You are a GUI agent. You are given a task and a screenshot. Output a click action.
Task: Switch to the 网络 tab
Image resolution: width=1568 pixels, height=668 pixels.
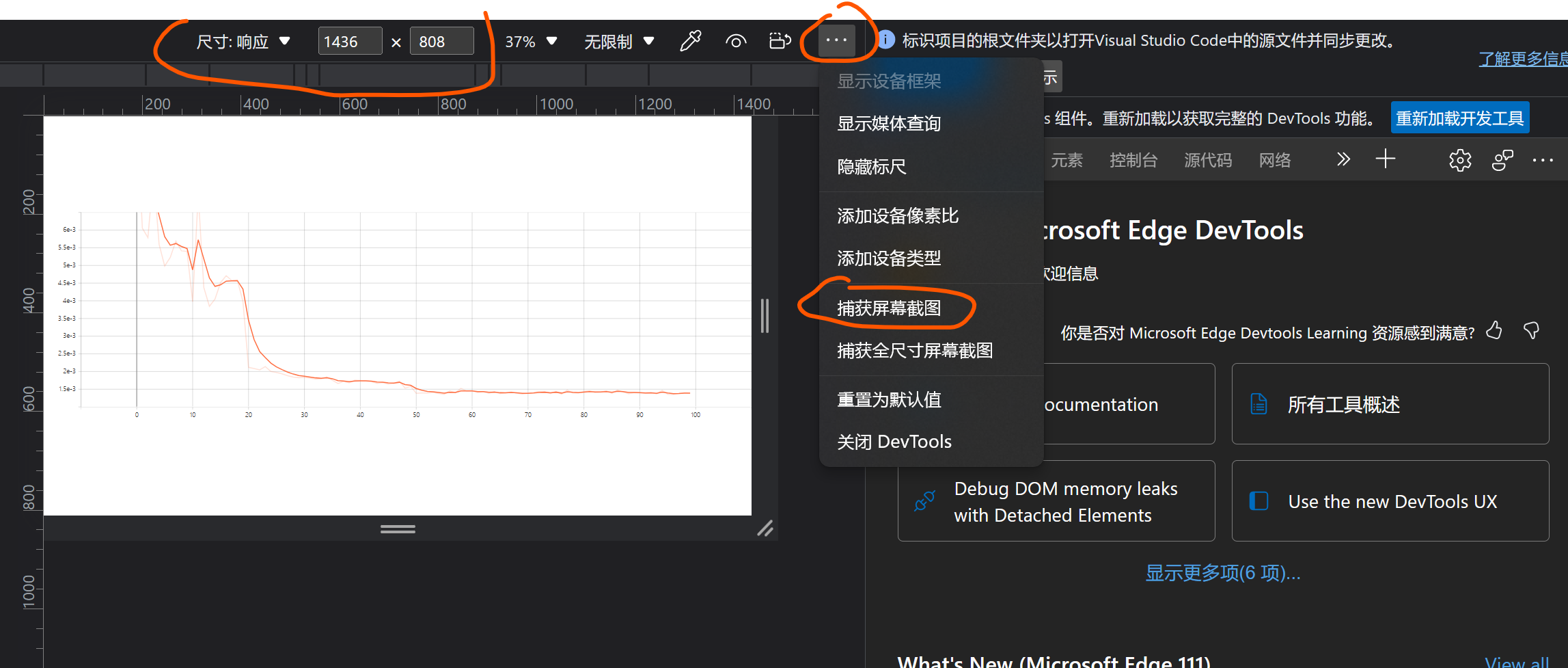1275,160
